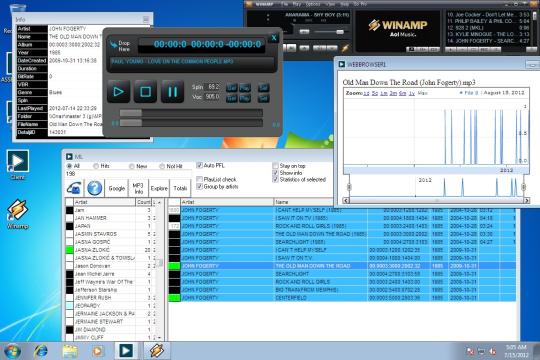This screenshot has height=360, width=540.
Task: Click the upper position slider in the PFL player
Action: (191, 113)
